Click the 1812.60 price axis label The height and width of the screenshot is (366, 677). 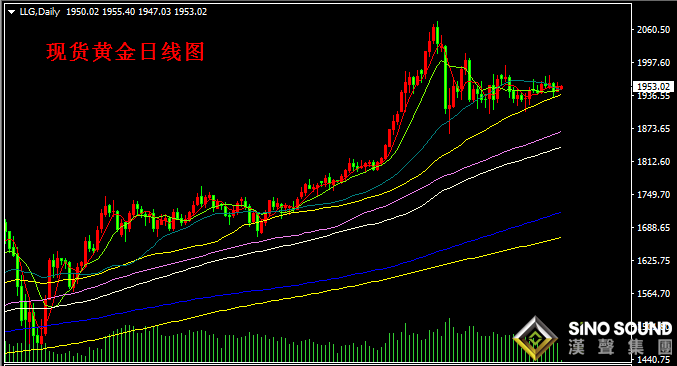654,161
